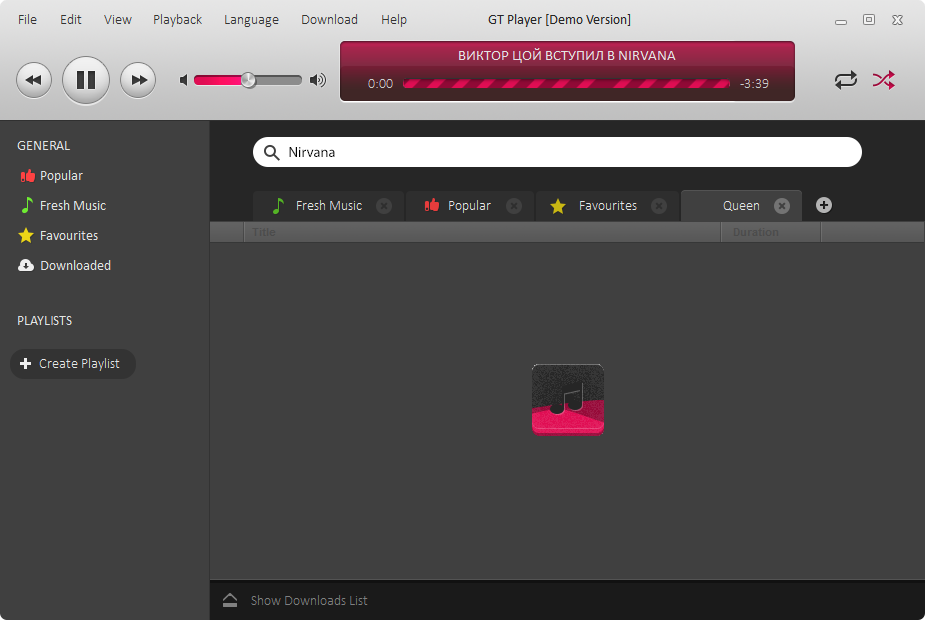Open the File menu
The image size is (925, 620).
tap(27, 19)
